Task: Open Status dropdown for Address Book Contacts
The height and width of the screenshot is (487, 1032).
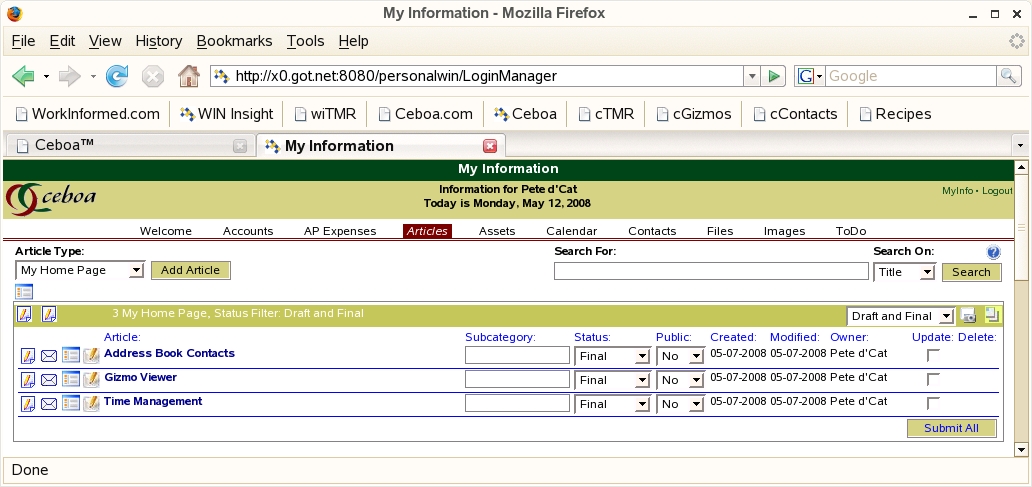Action: coord(612,356)
